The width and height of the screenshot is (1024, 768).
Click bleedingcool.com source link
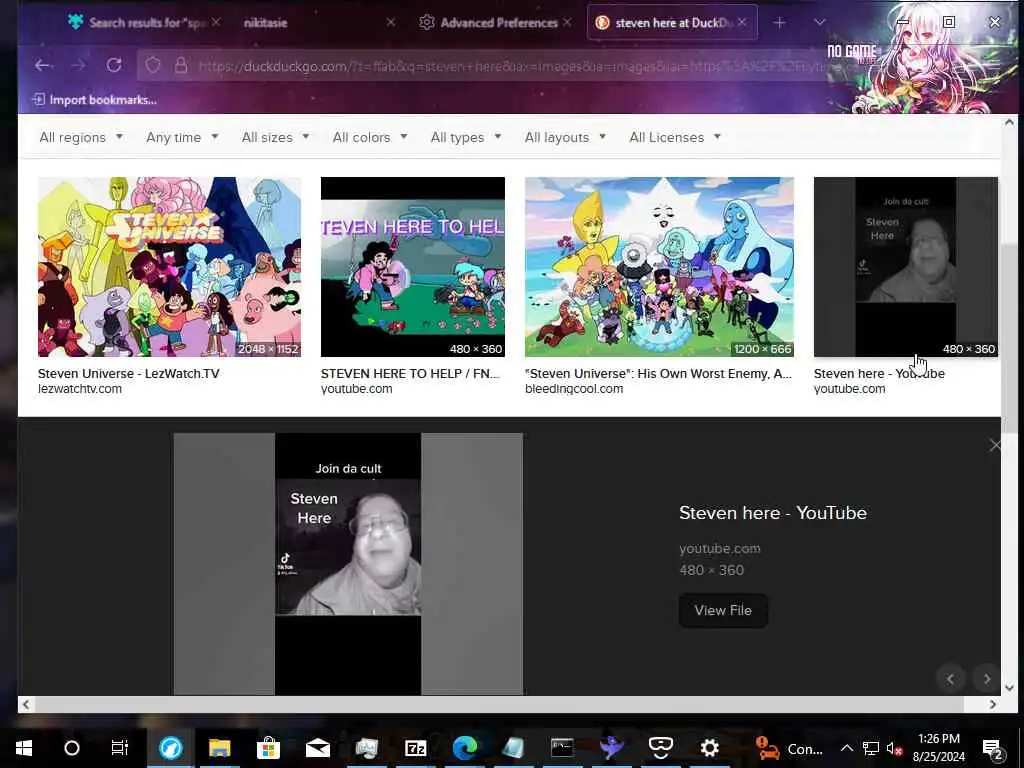pos(574,389)
